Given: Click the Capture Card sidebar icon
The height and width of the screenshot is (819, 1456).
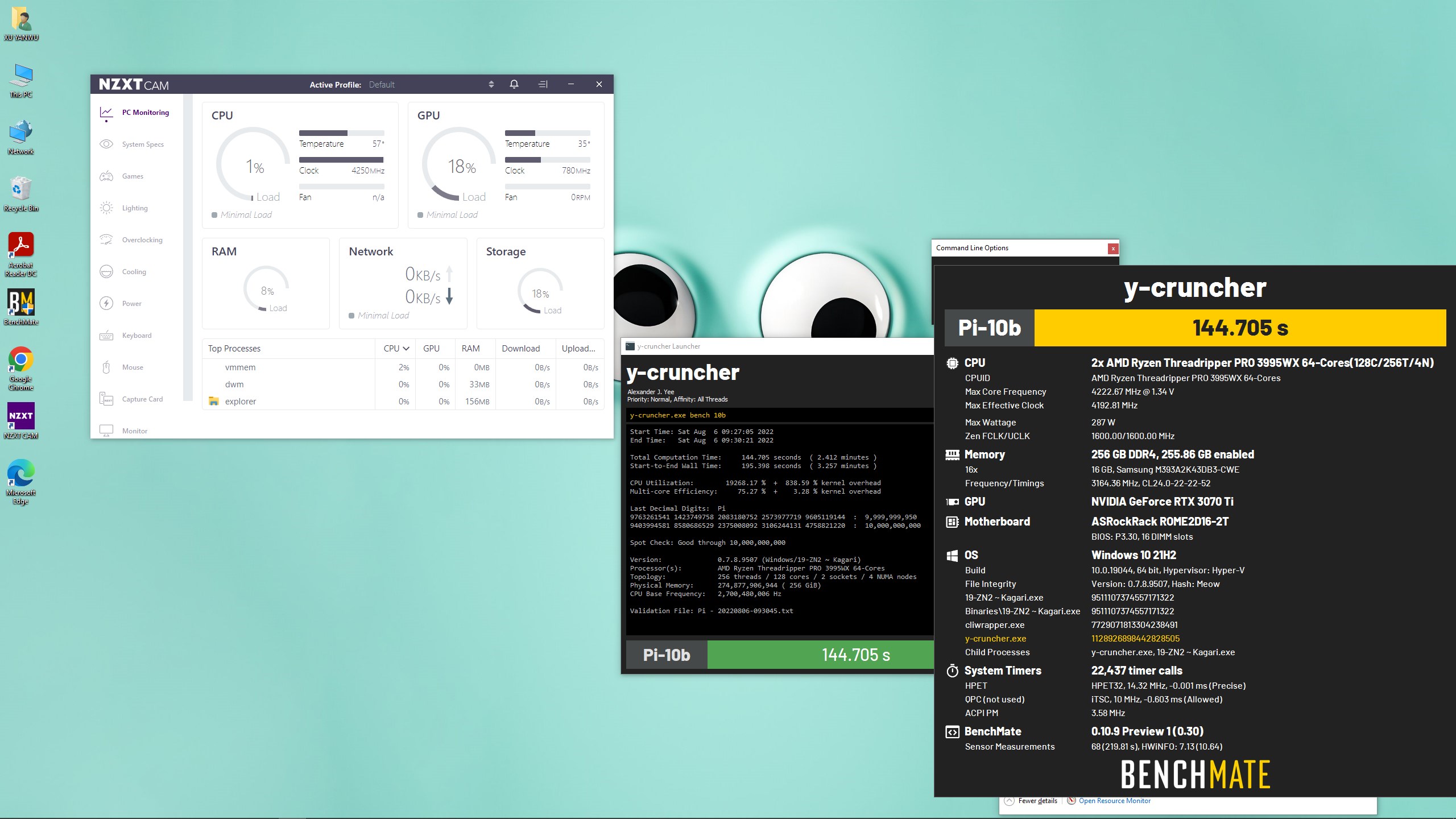Looking at the screenshot, I should (x=106, y=399).
